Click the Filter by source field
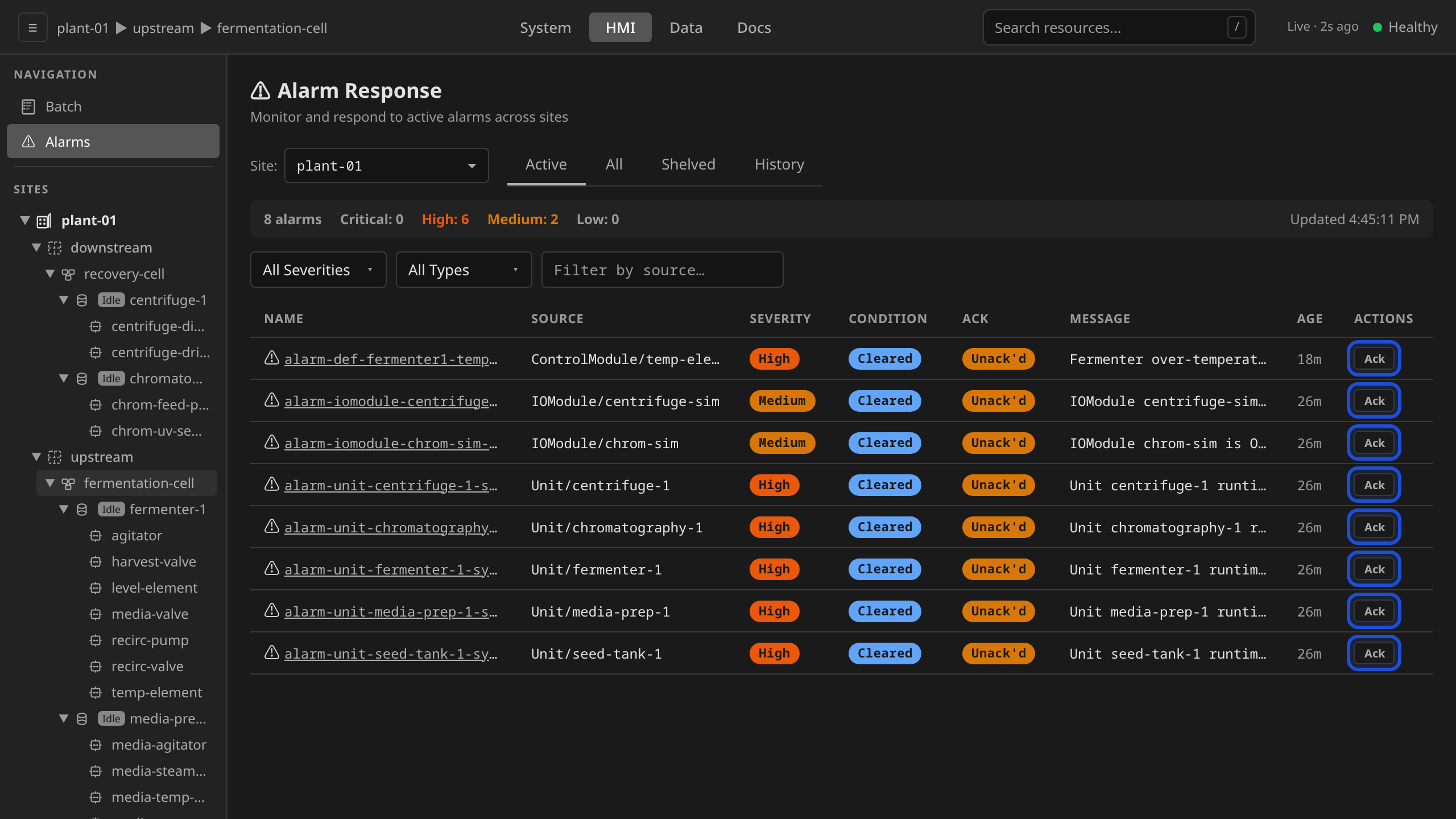The image size is (1456, 819). coord(662,270)
